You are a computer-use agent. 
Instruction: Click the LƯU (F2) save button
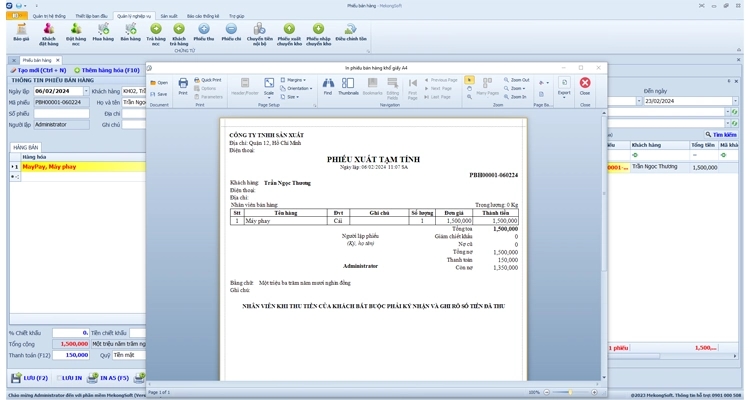tap(30, 378)
